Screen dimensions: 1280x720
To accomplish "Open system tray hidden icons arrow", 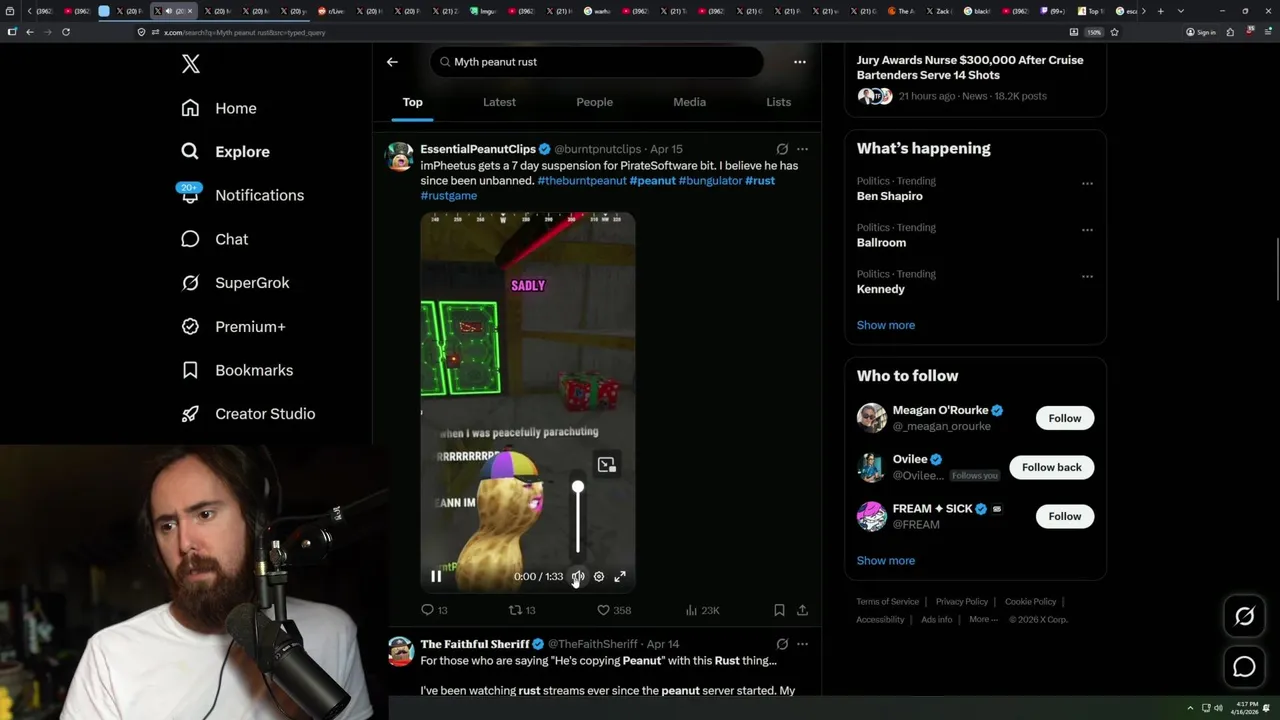I will click(x=1190, y=708).
